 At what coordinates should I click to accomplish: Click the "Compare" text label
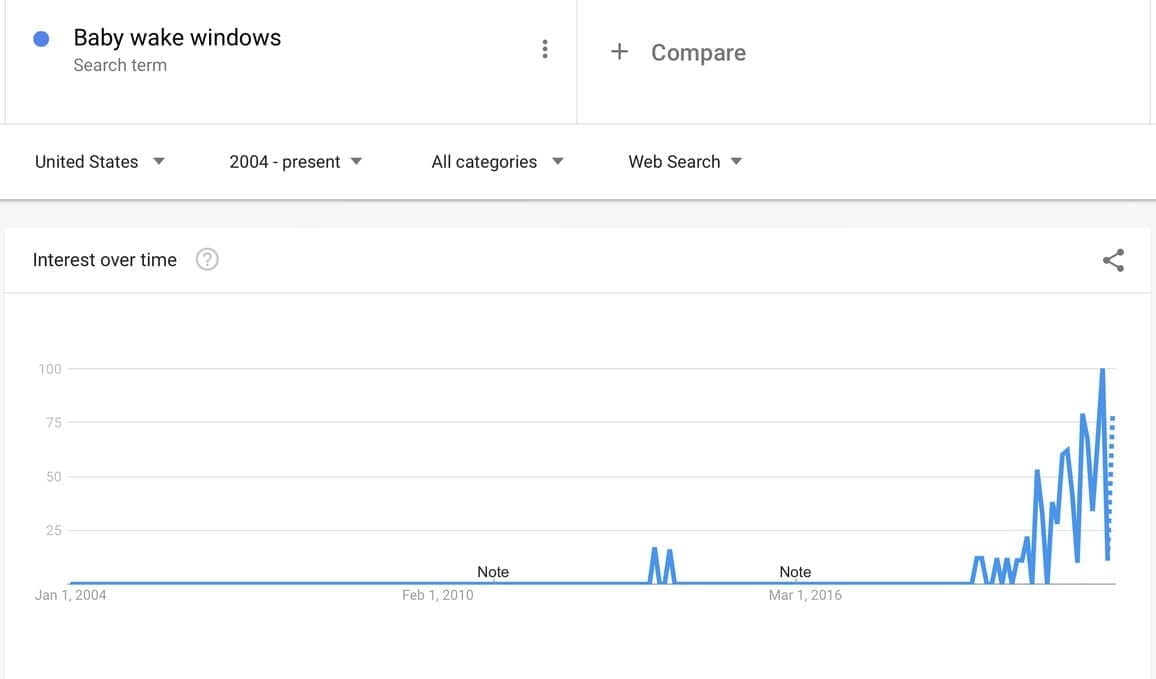(x=698, y=53)
